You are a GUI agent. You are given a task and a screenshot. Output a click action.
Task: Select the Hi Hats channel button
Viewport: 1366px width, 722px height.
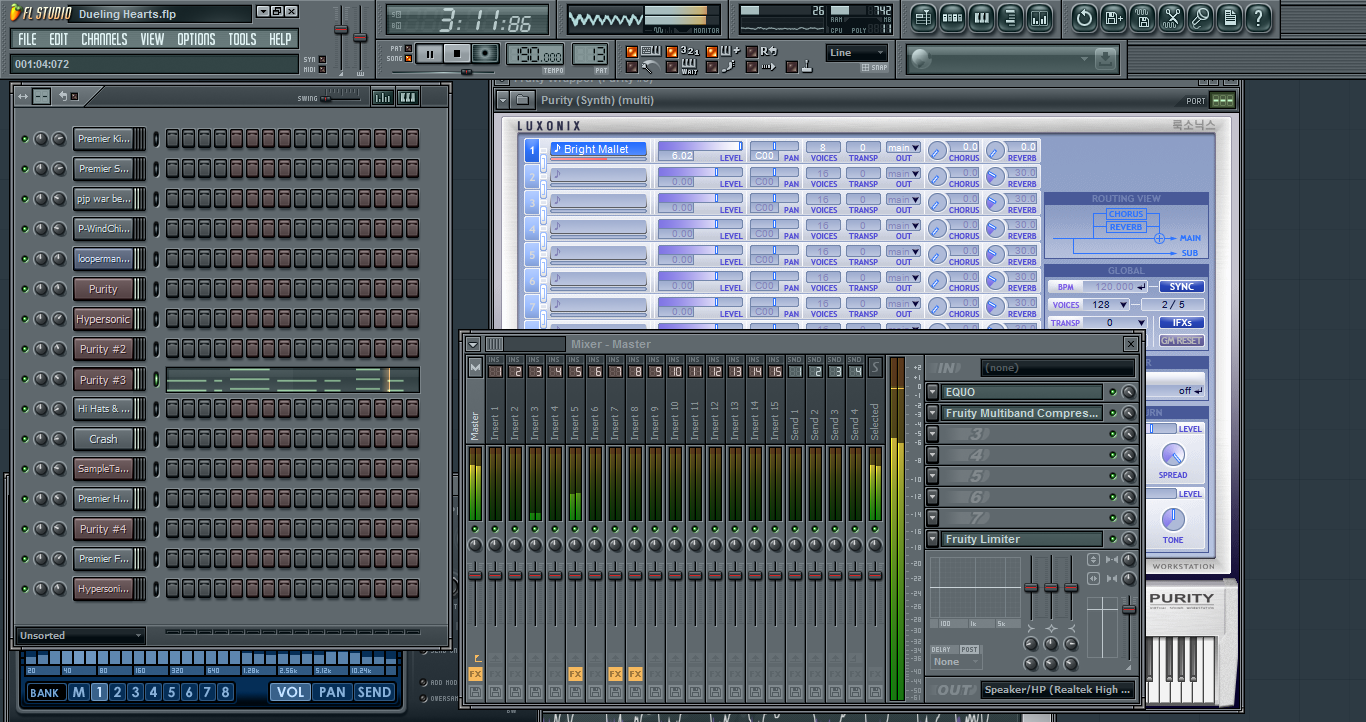[103, 409]
